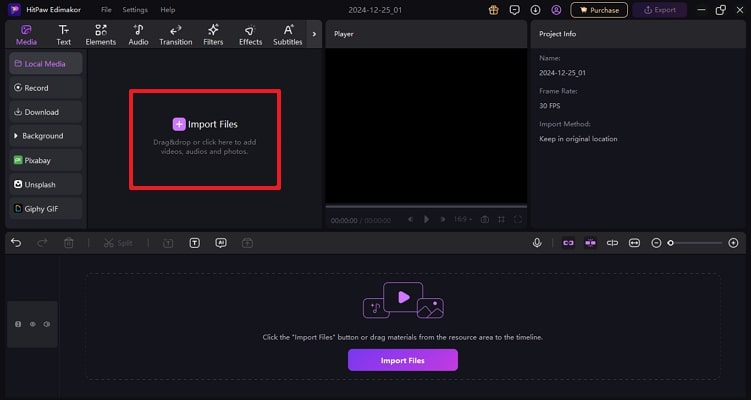Click the gift box icon in title bar

(493, 10)
